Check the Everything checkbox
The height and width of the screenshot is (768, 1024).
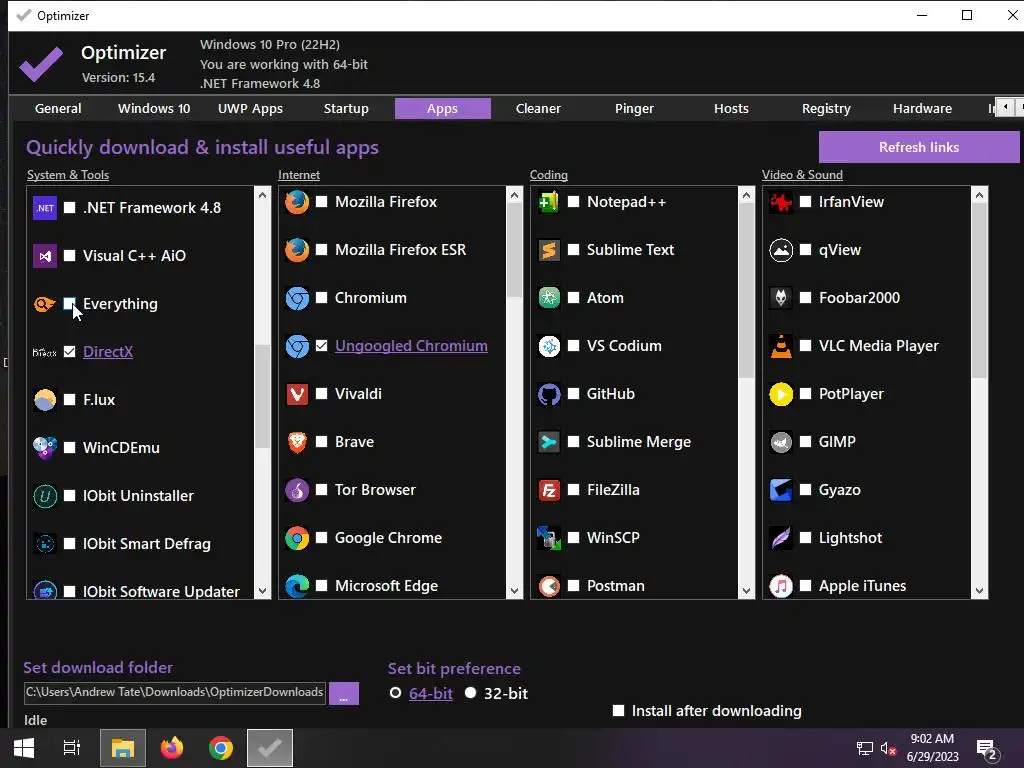(x=69, y=304)
